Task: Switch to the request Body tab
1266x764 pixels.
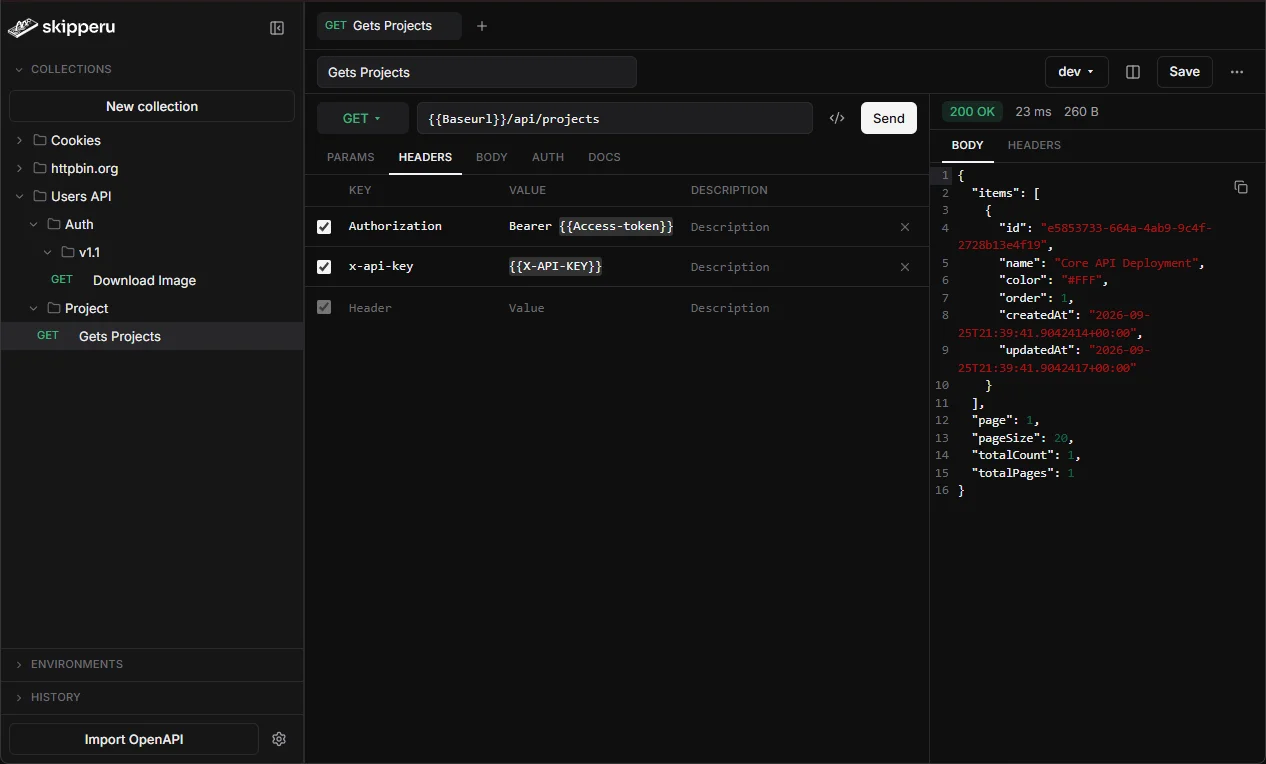Action: click(492, 157)
